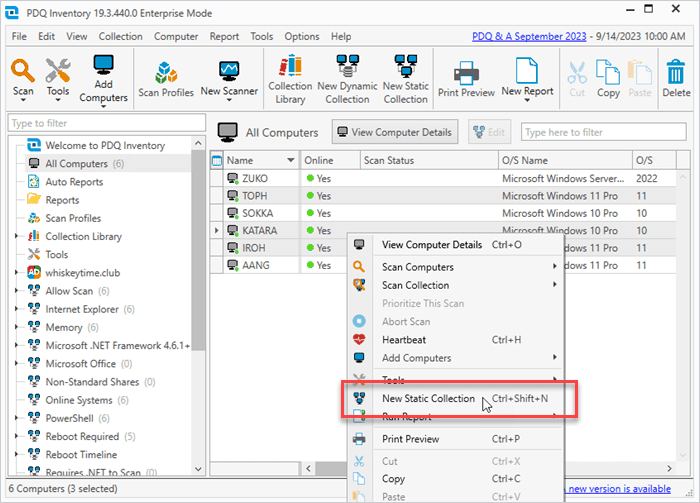The image size is (700, 503).
Task: Open the Collection menu
Action: [121, 37]
